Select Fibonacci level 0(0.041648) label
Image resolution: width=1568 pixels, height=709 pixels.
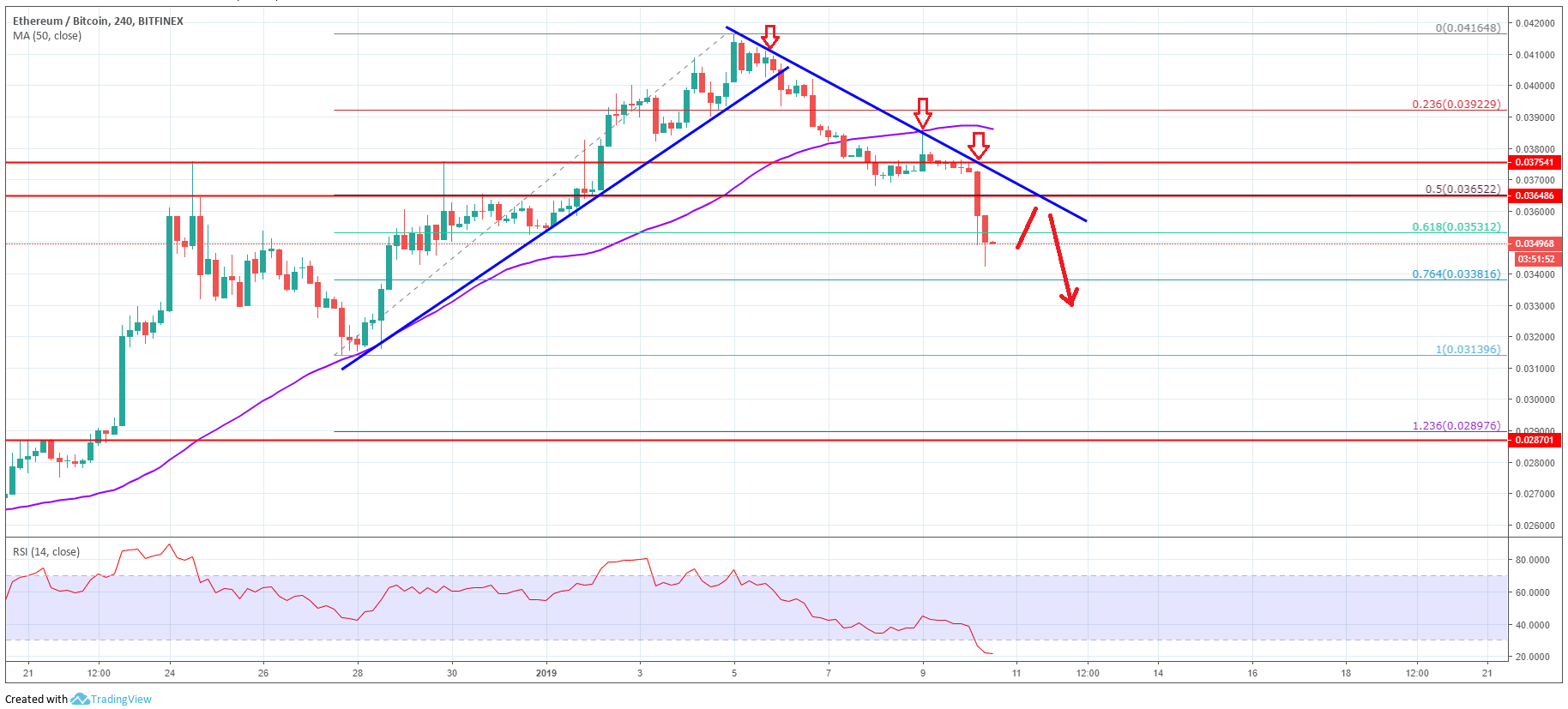1468,27
